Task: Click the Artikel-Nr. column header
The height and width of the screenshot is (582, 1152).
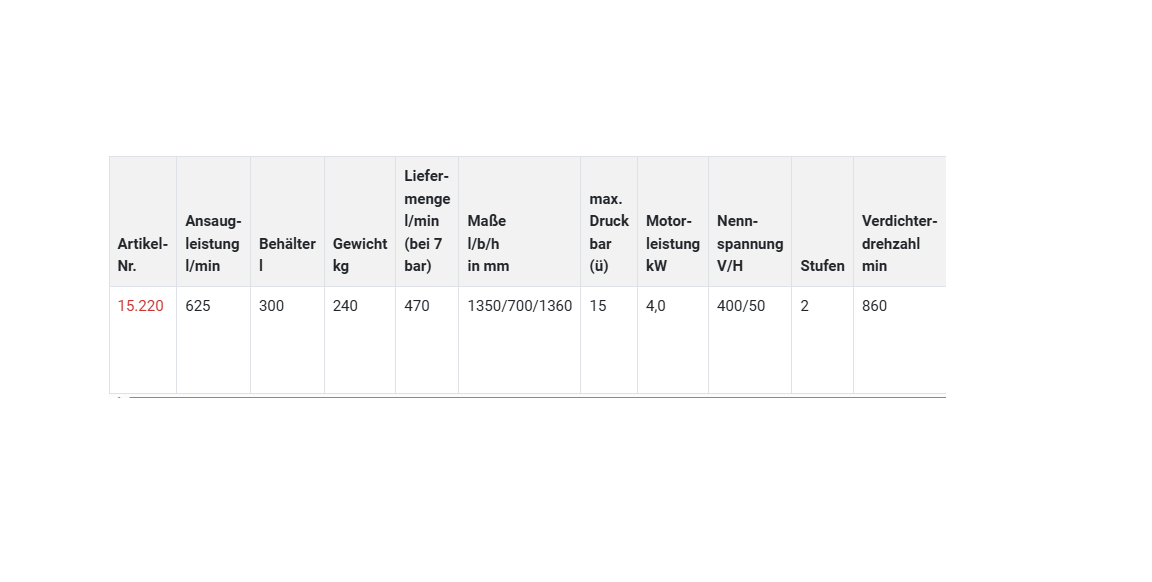Action: [142, 255]
